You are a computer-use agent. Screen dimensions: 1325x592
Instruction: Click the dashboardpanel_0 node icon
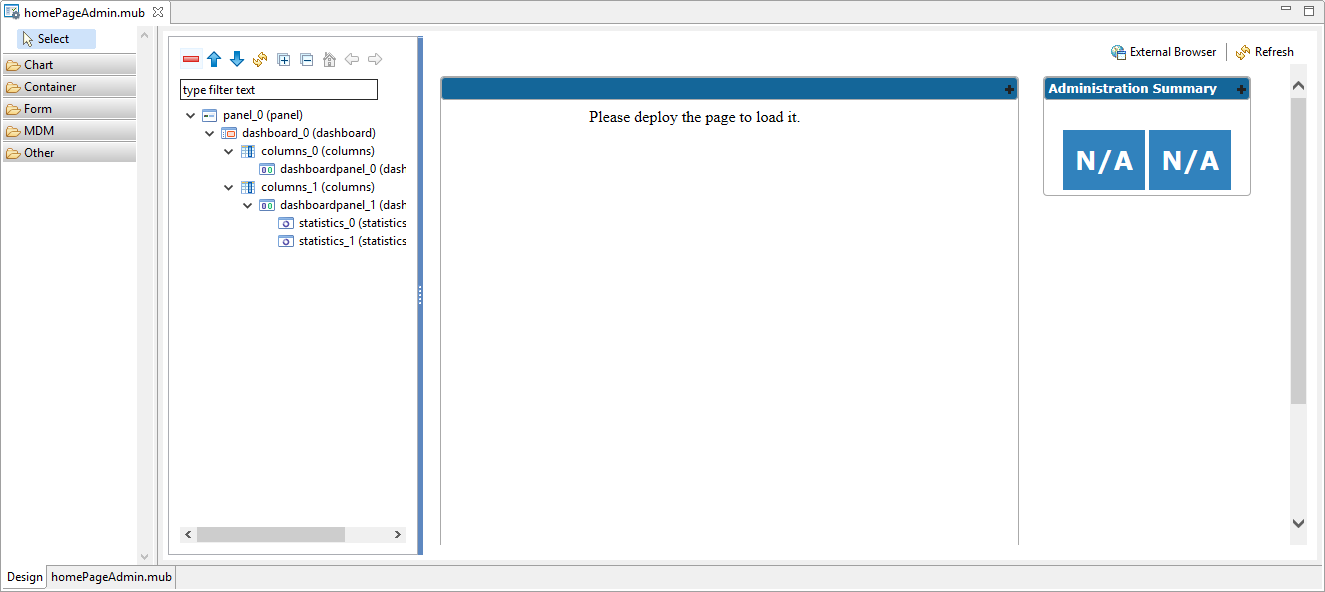tap(267, 169)
